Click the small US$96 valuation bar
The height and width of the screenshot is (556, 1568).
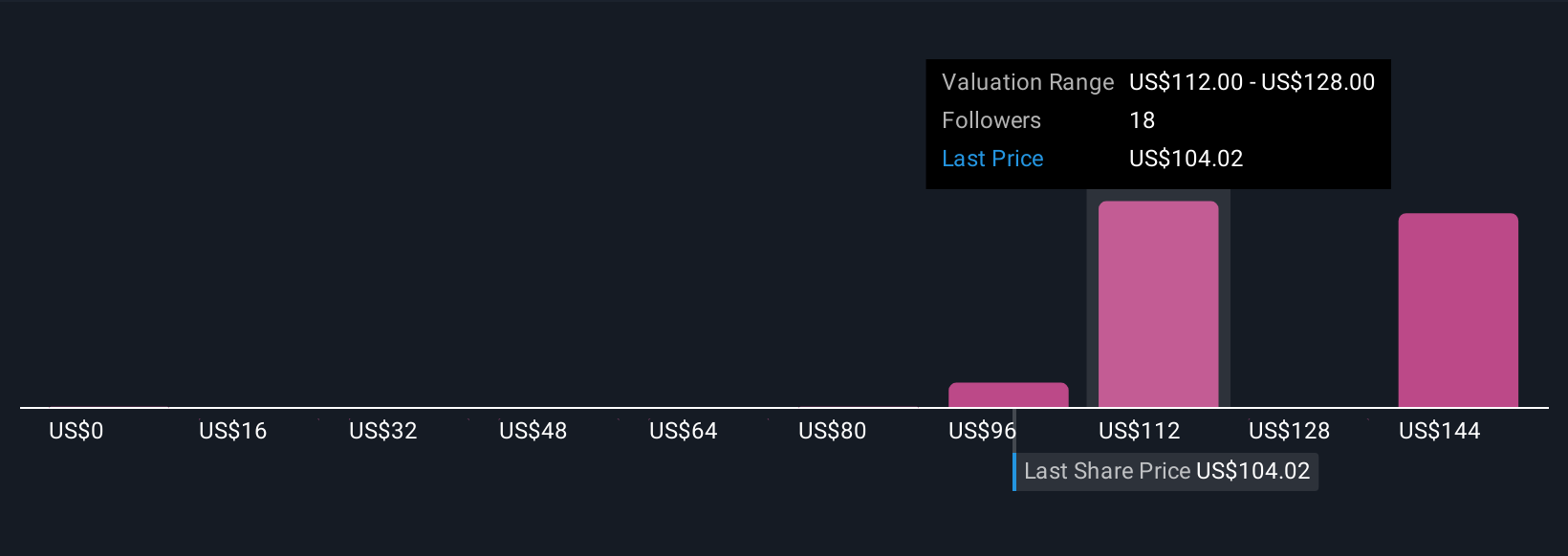(1008, 395)
